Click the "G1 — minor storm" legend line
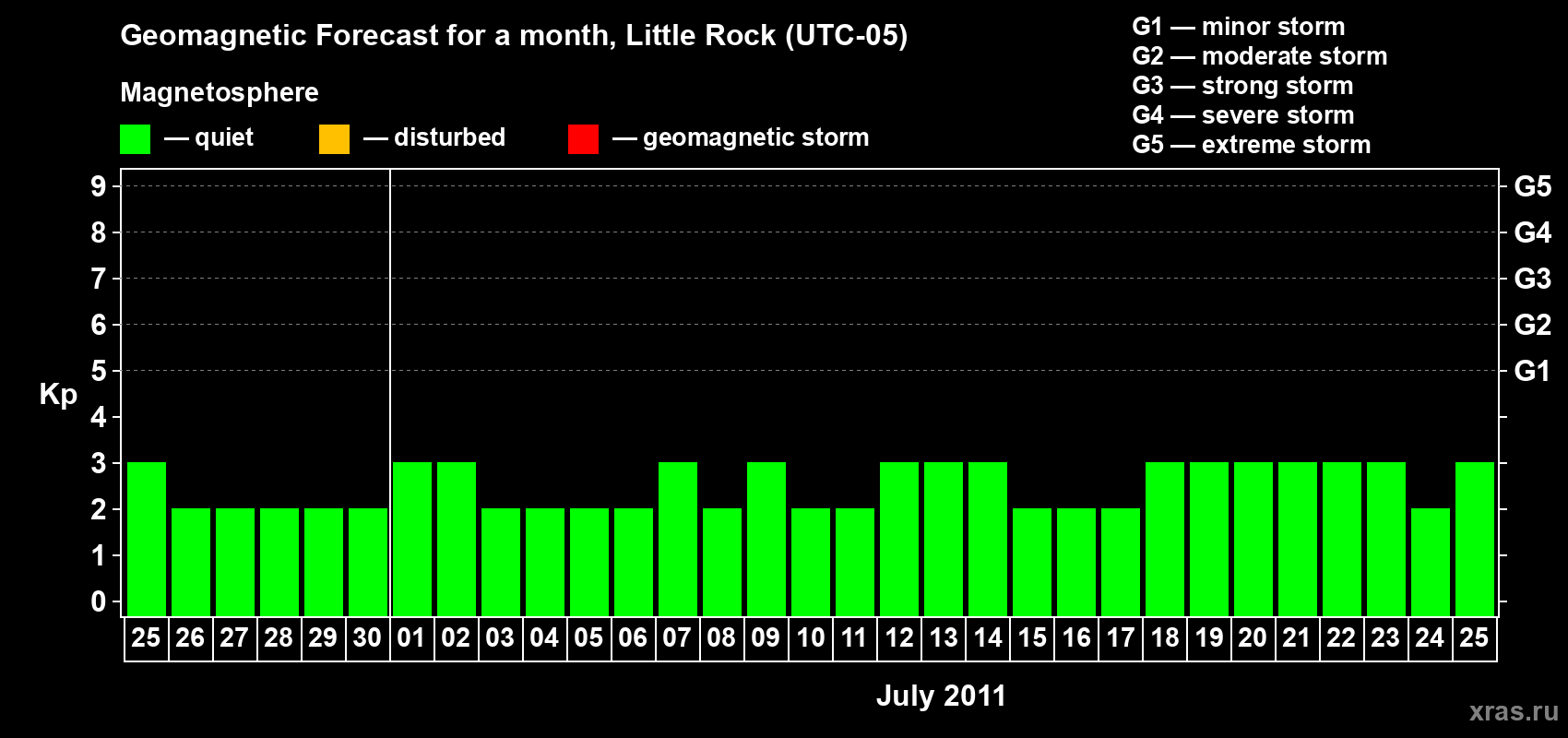The width and height of the screenshot is (1568, 738). click(1238, 27)
